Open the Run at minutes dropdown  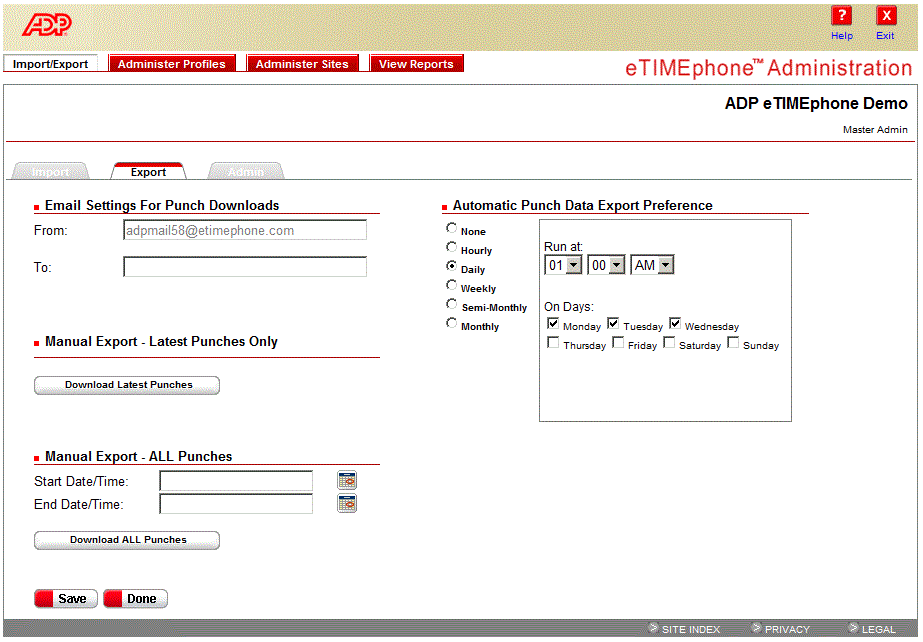point(606,265)
